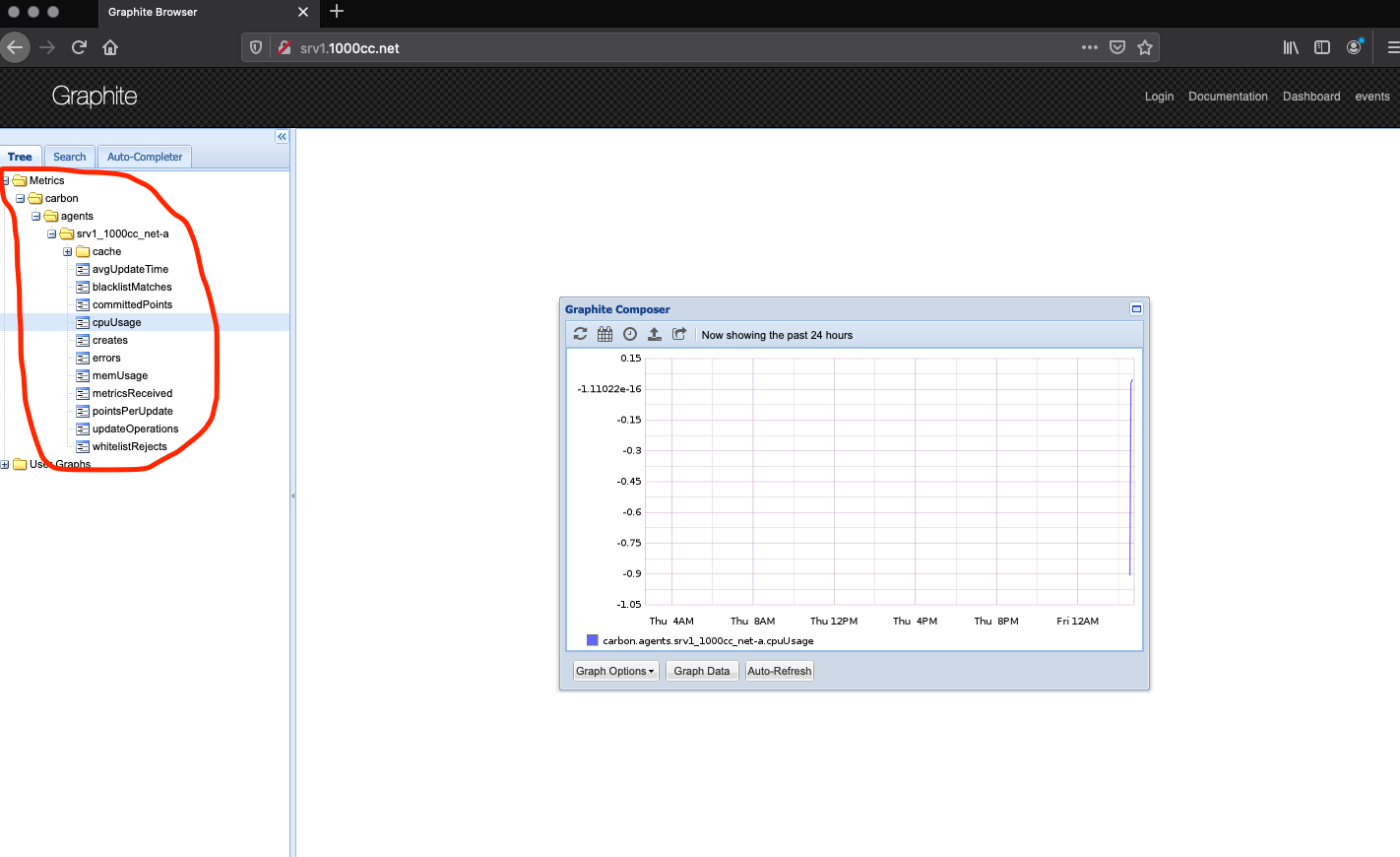The image size is (1400, 857).
Task: Close the Graphite Browser tab
Action: point(303,12)
